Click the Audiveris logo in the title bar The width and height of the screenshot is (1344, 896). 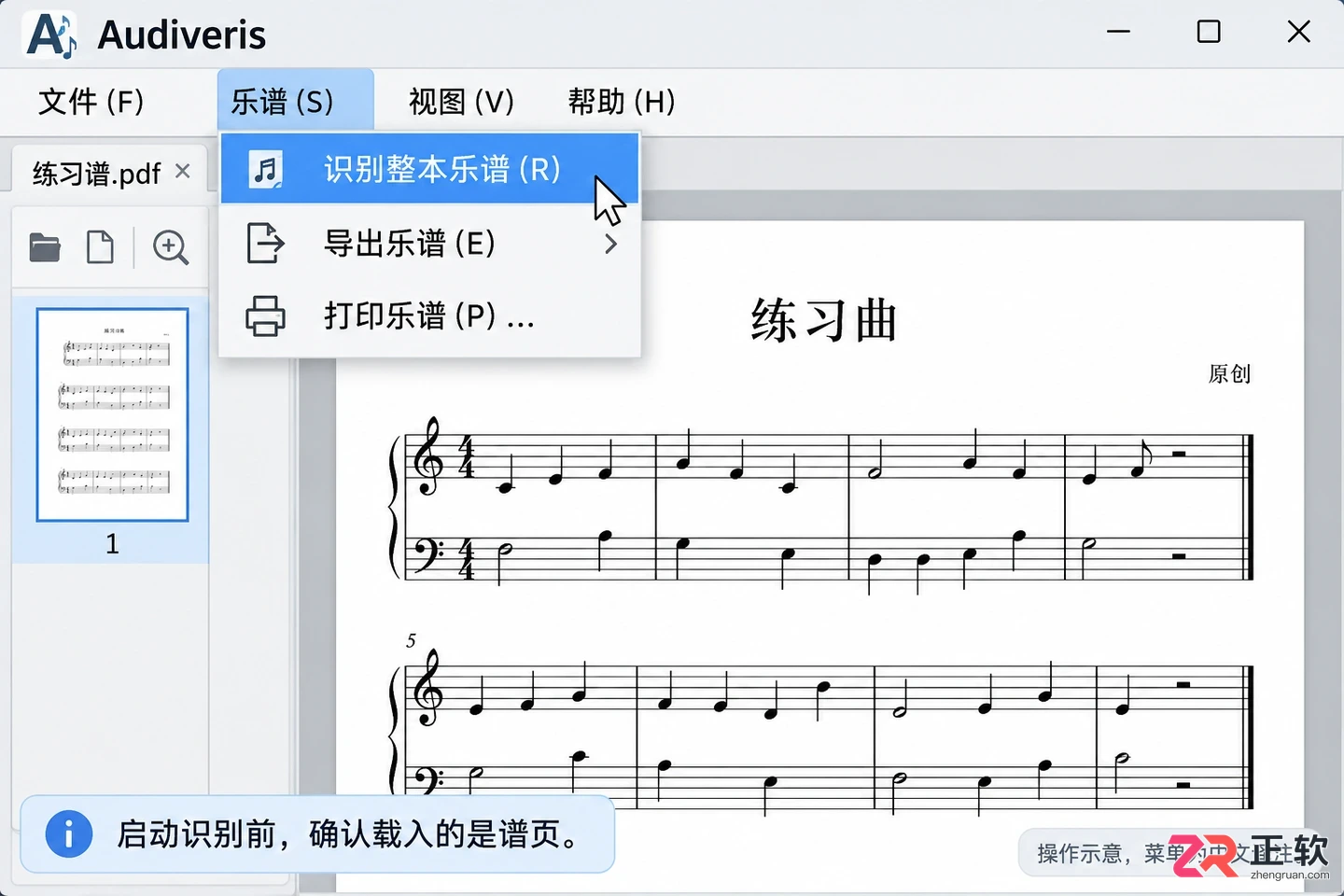pyautogui.click(x=50, y=35)
